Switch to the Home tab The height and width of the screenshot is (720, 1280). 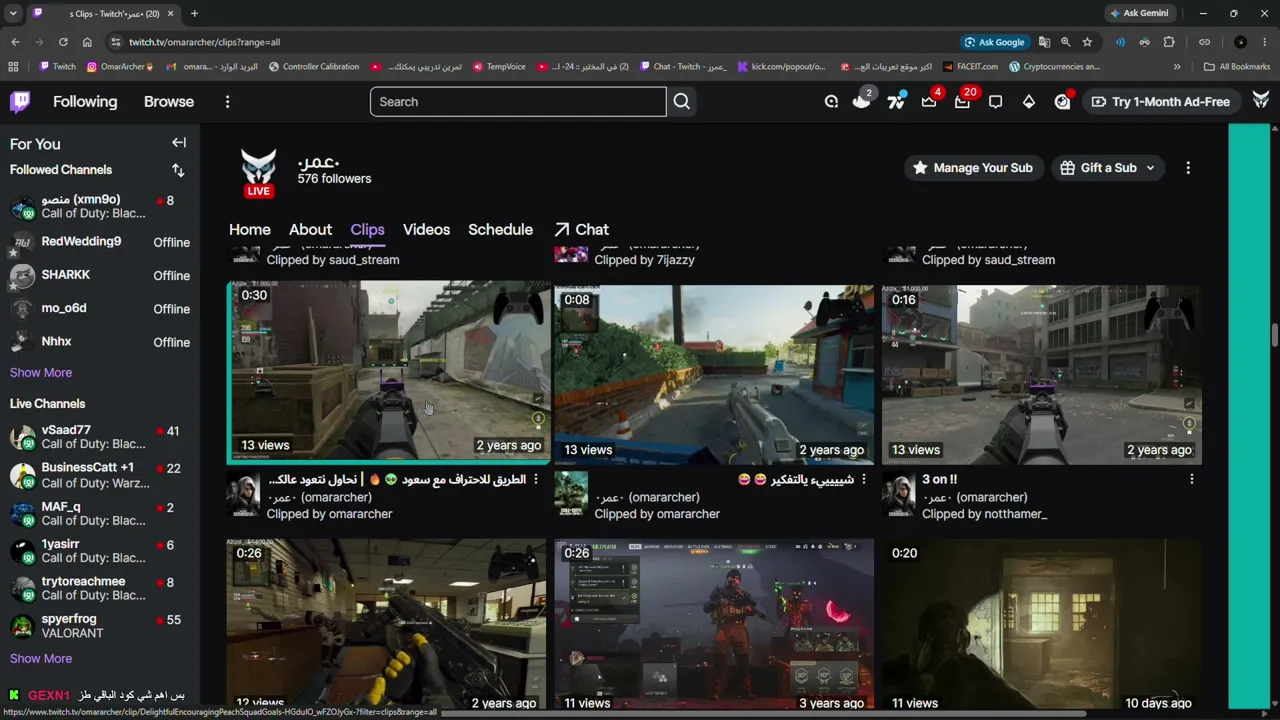pos(250,229)
